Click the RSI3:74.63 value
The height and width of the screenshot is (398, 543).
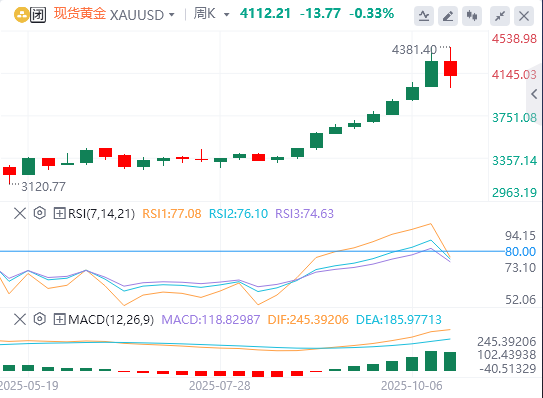304,214
